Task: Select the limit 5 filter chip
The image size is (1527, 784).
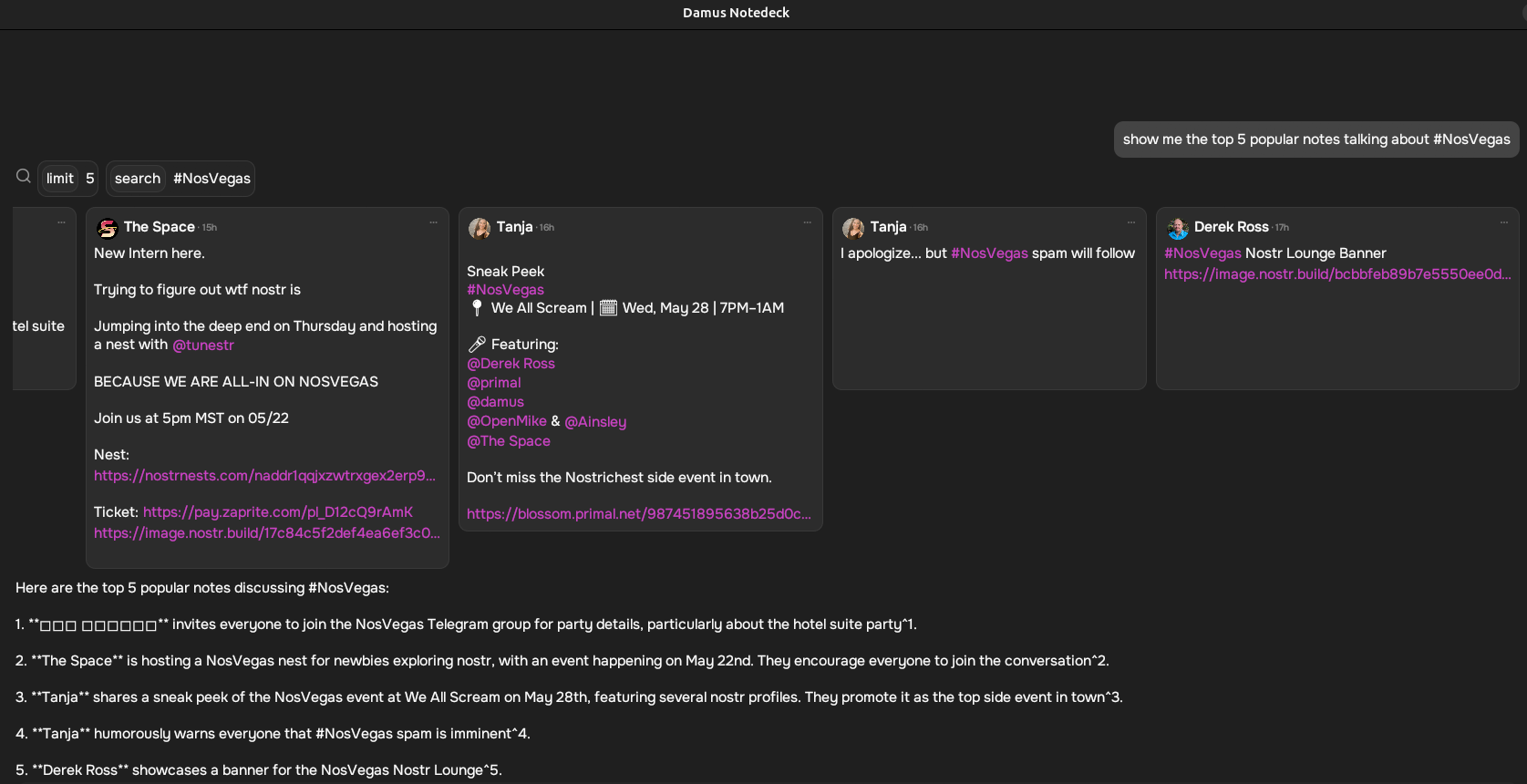Action: pos(68,179)
